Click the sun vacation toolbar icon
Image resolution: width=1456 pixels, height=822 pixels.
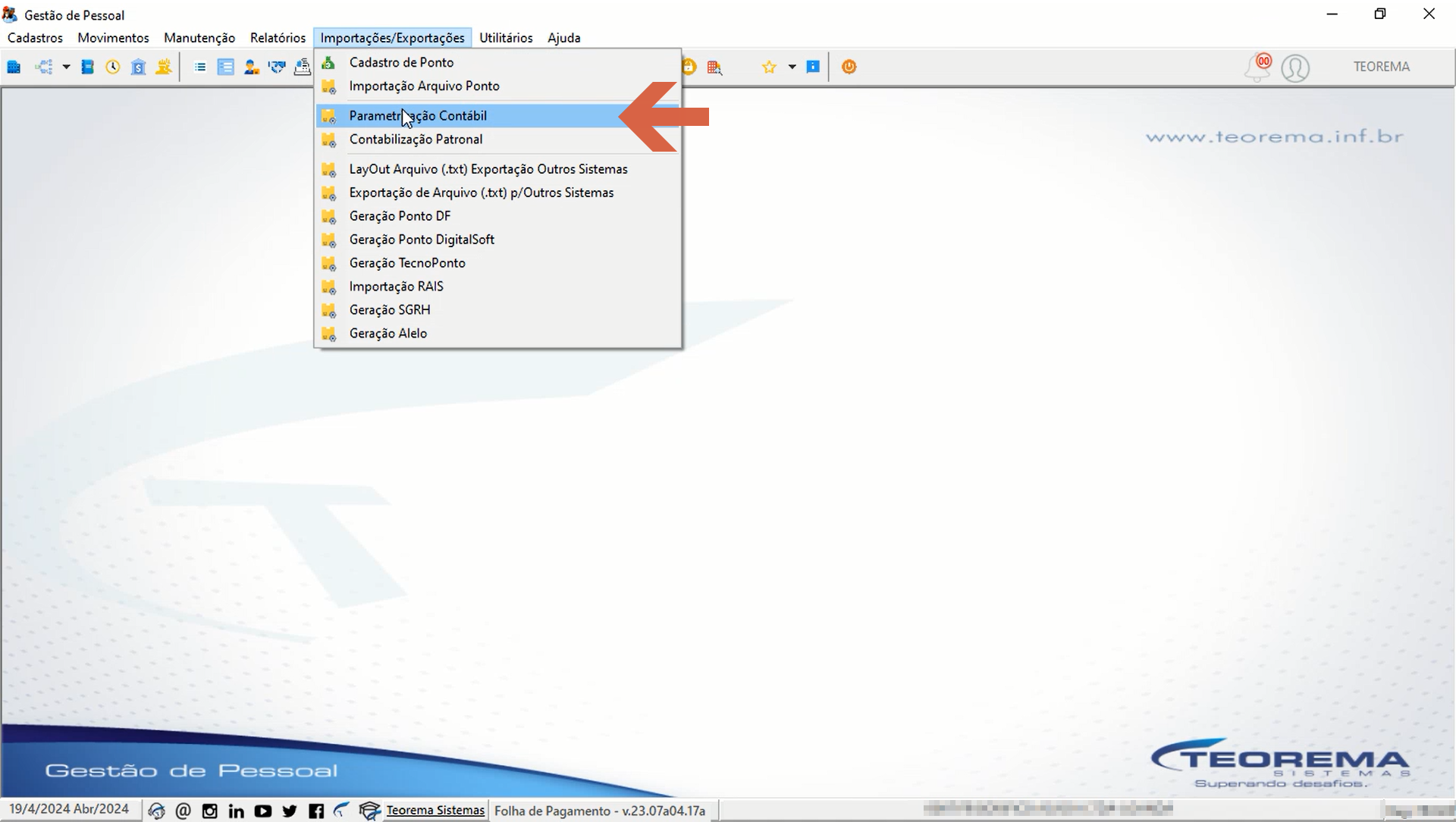click(163, 67)
